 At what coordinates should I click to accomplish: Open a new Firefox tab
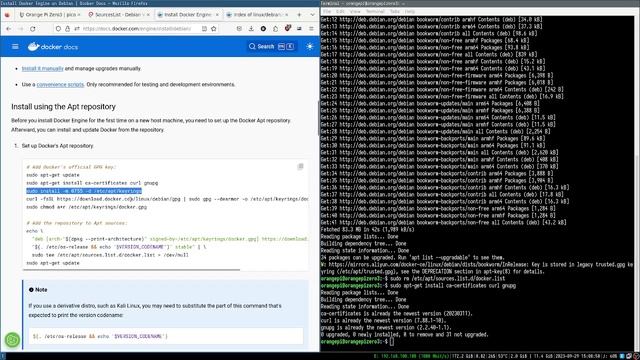[x=299, y=15]
